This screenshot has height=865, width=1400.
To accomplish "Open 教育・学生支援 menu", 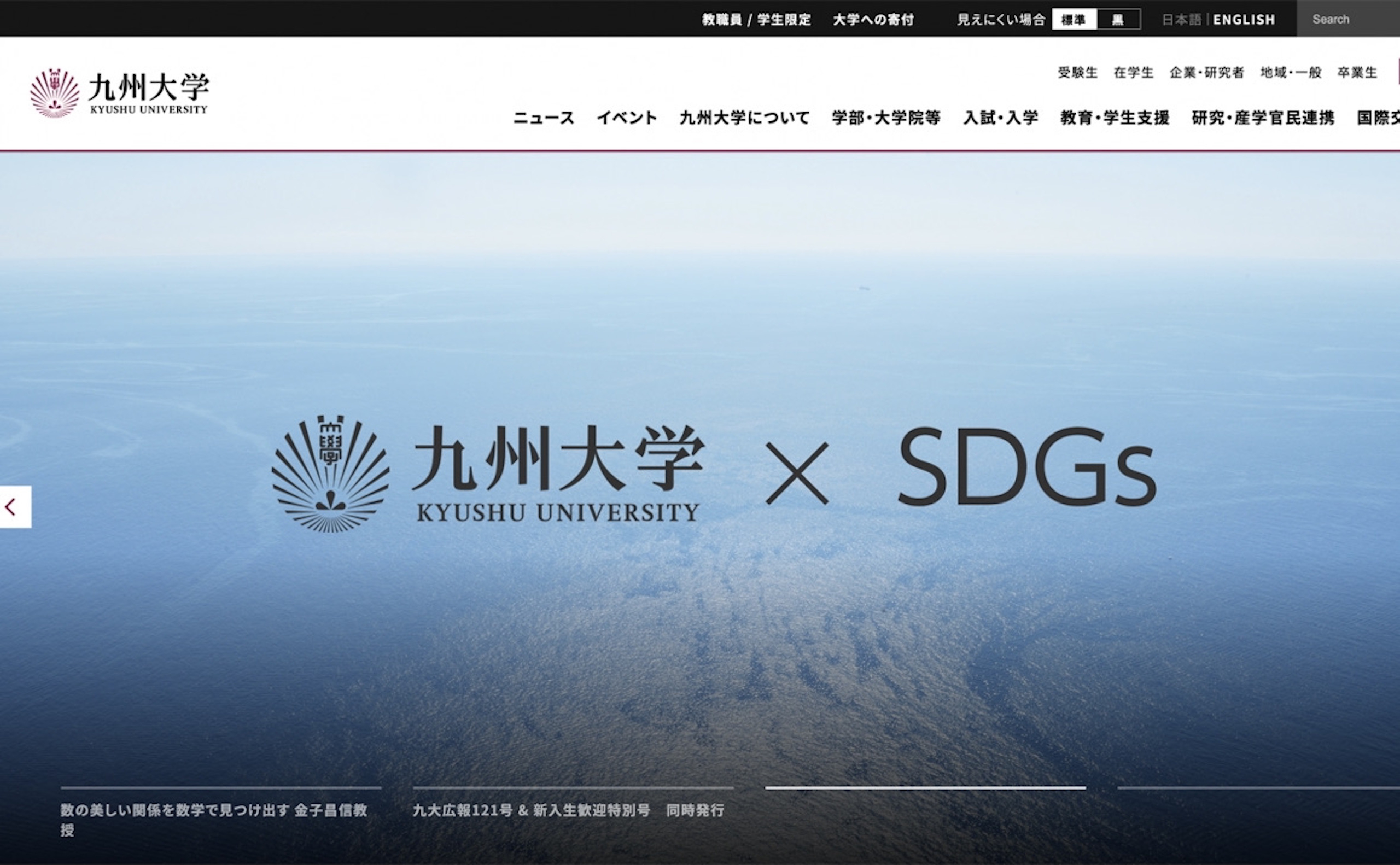I will pyautogui.click(x=1115, y=118).
